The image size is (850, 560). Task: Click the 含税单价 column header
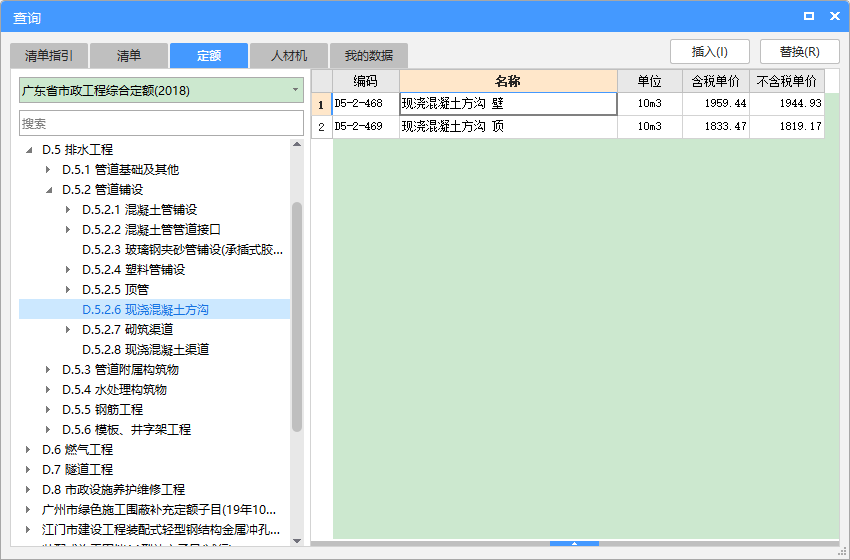coord(716,81)
